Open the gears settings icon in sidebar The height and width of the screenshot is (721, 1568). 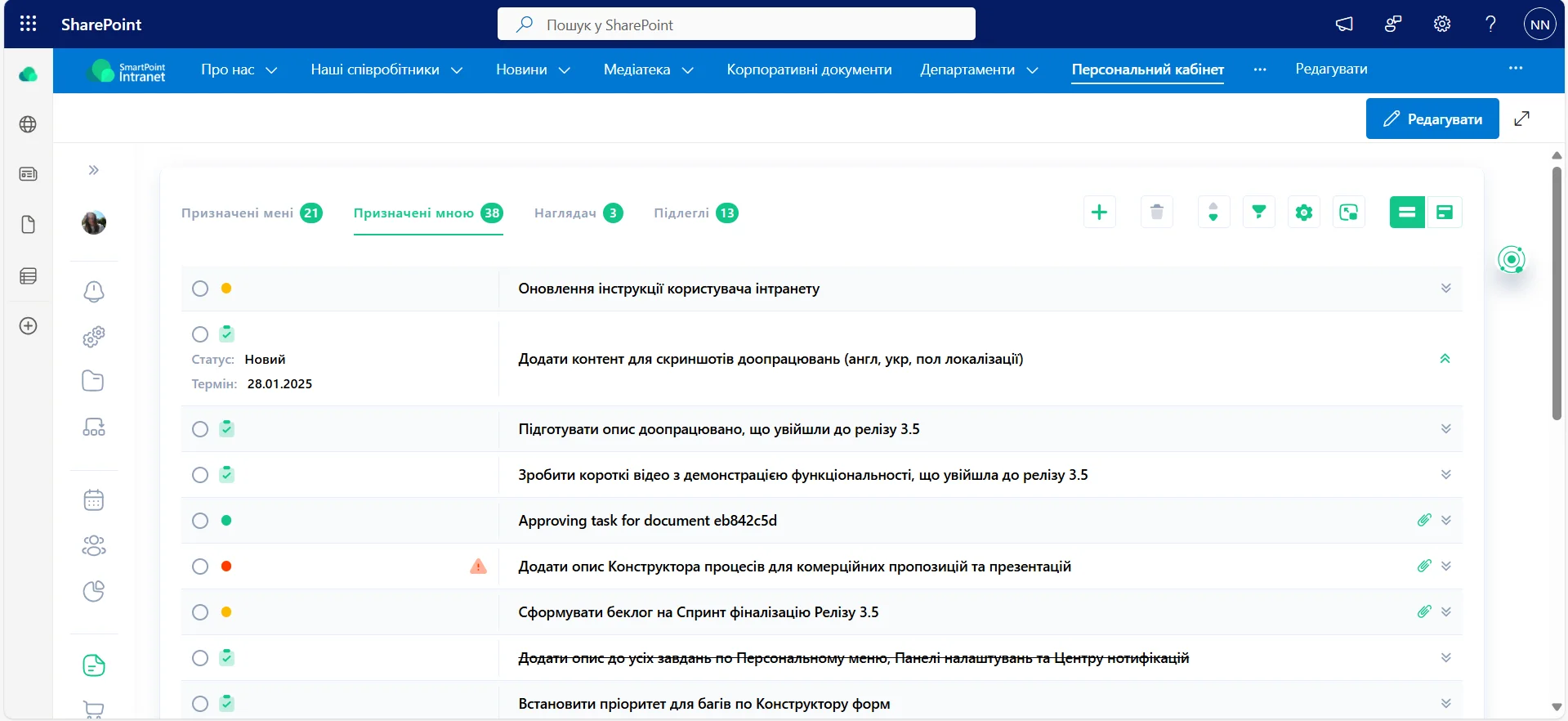pos(94,336)
